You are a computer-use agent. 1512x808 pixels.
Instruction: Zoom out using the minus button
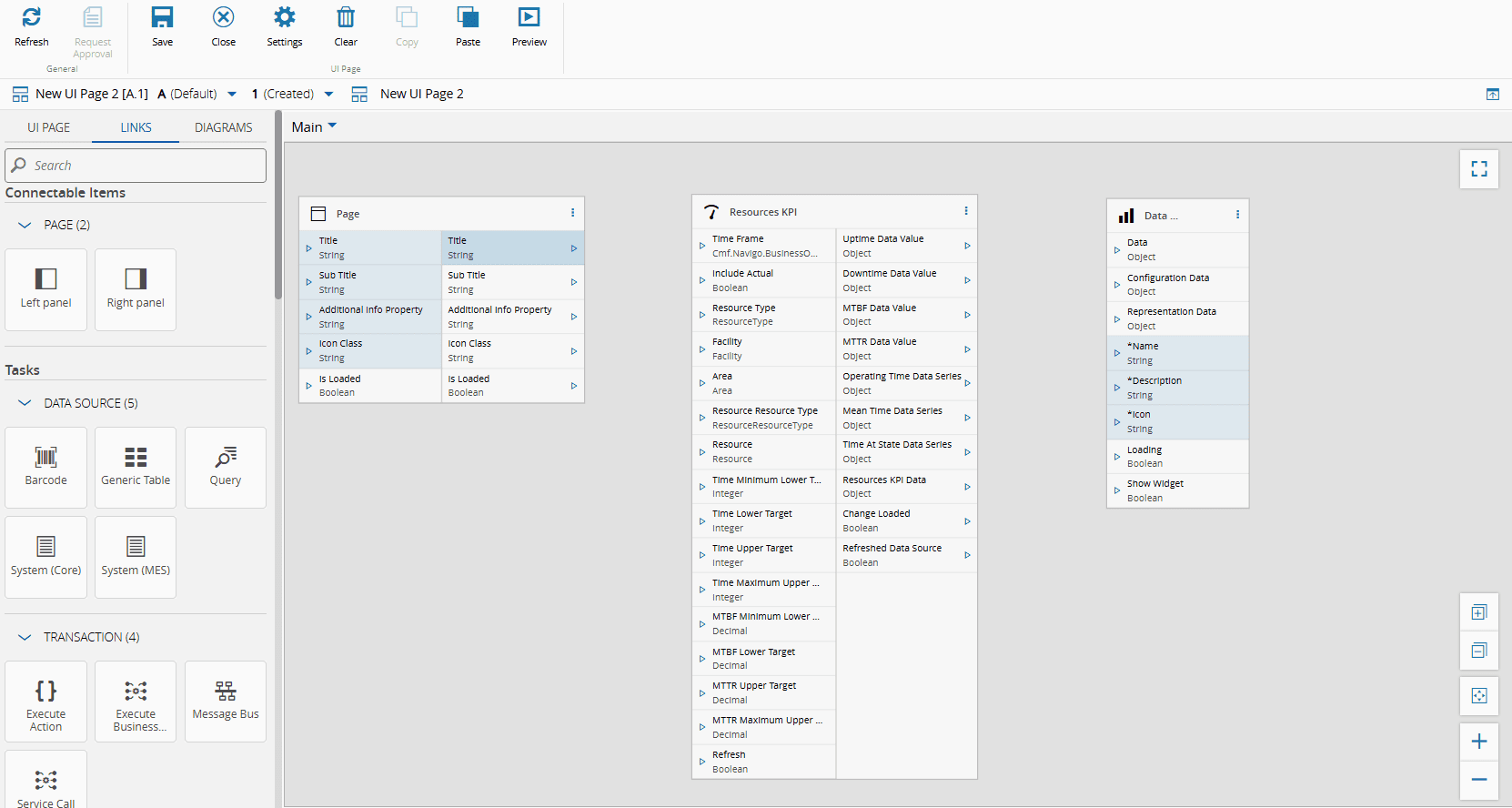pyautogui.click(x=1478, y=780)
